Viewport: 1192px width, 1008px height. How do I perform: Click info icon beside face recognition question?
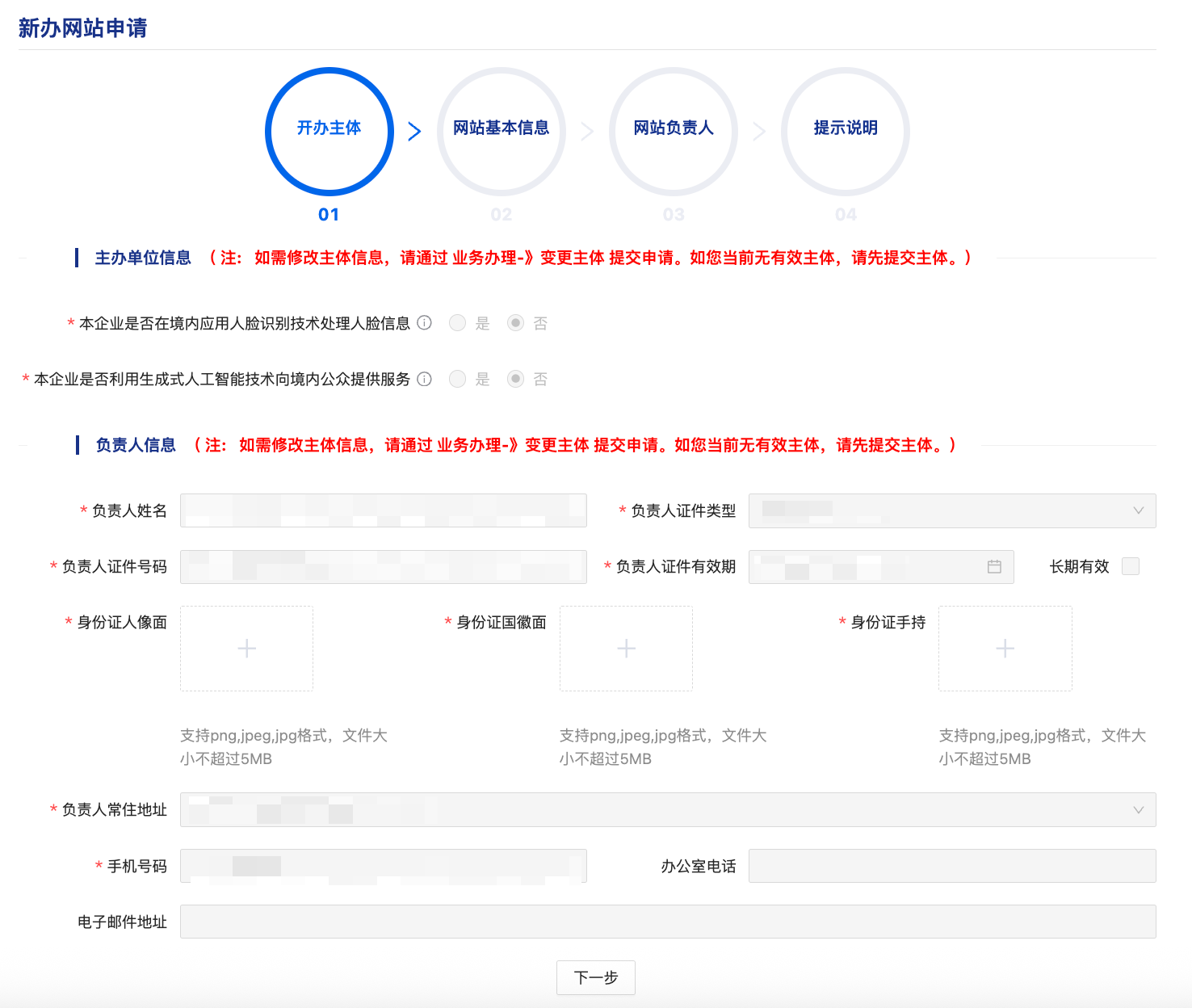click(425, 323)
